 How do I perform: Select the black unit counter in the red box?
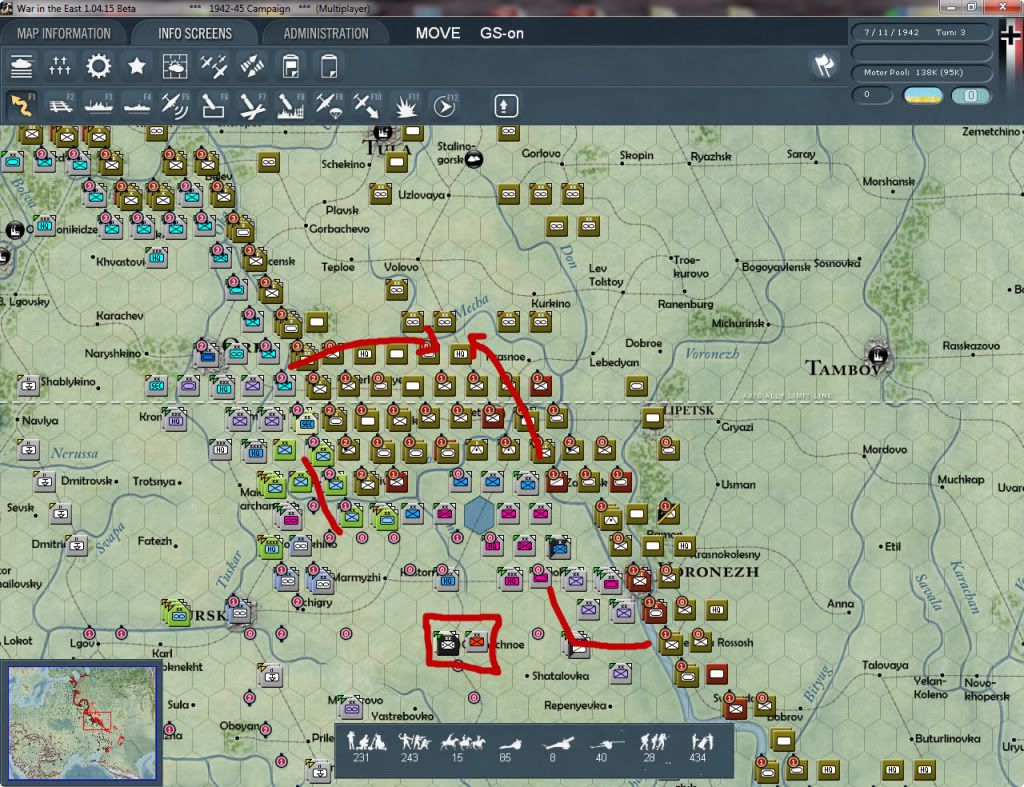click(447, 643)
